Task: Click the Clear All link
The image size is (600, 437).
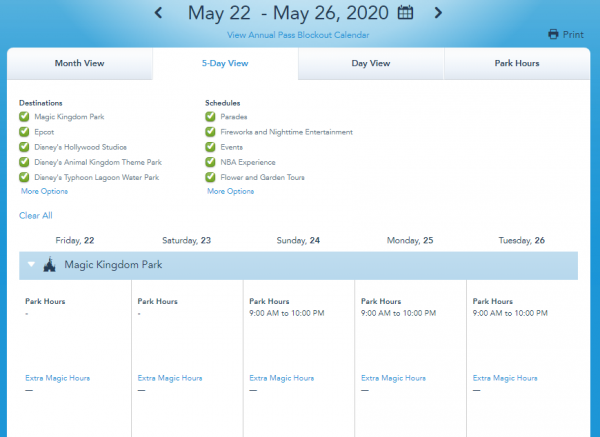Action: tap(36, 215)
